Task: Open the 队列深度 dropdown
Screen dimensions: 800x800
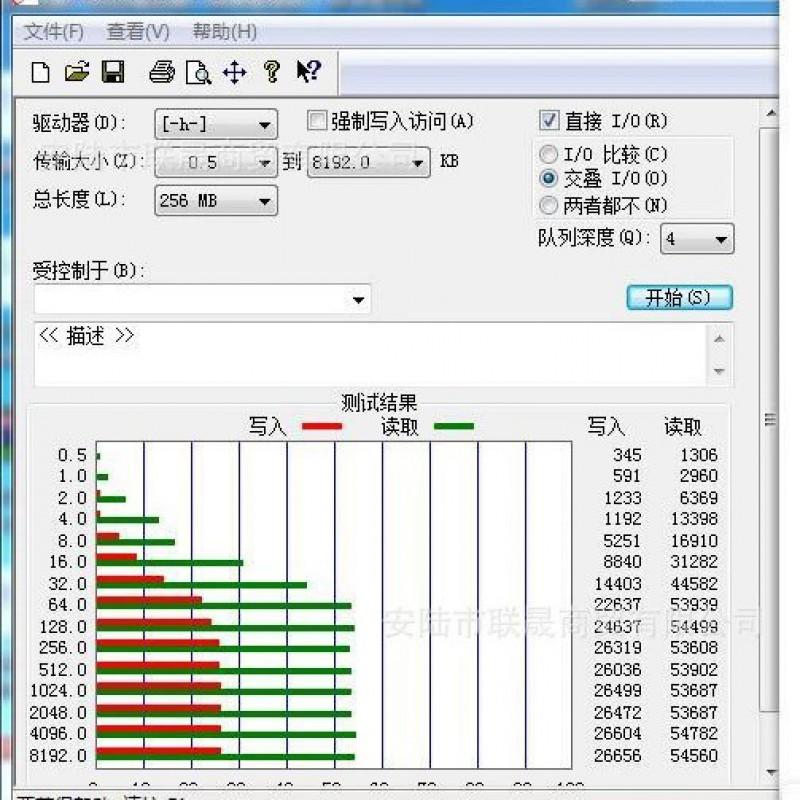Action: (x=697, y=239)
